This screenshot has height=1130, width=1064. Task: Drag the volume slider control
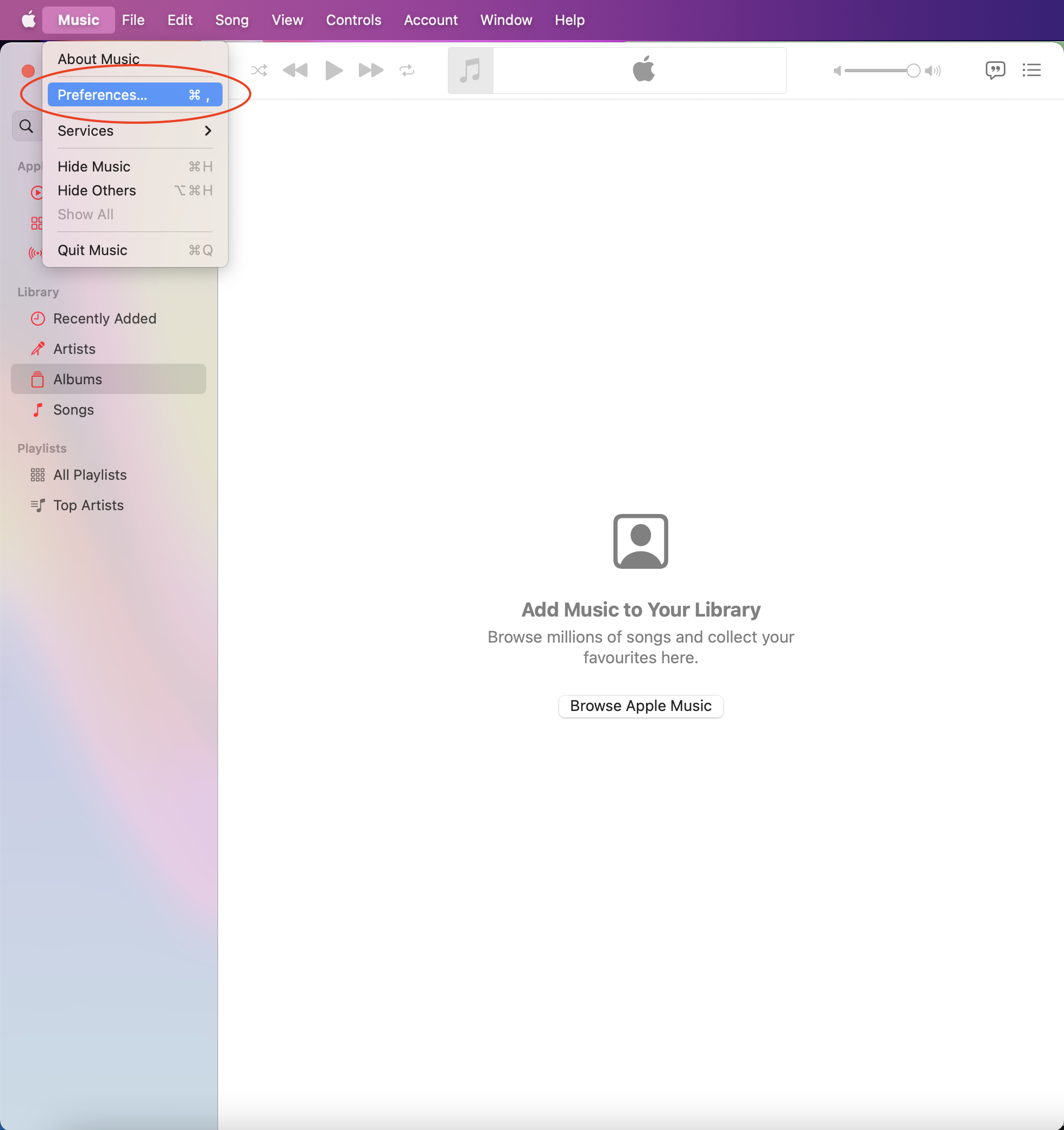tap(911, 70)
